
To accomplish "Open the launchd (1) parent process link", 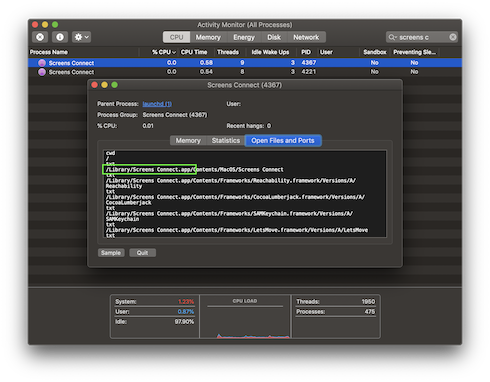I will click(x=157, y=104).
